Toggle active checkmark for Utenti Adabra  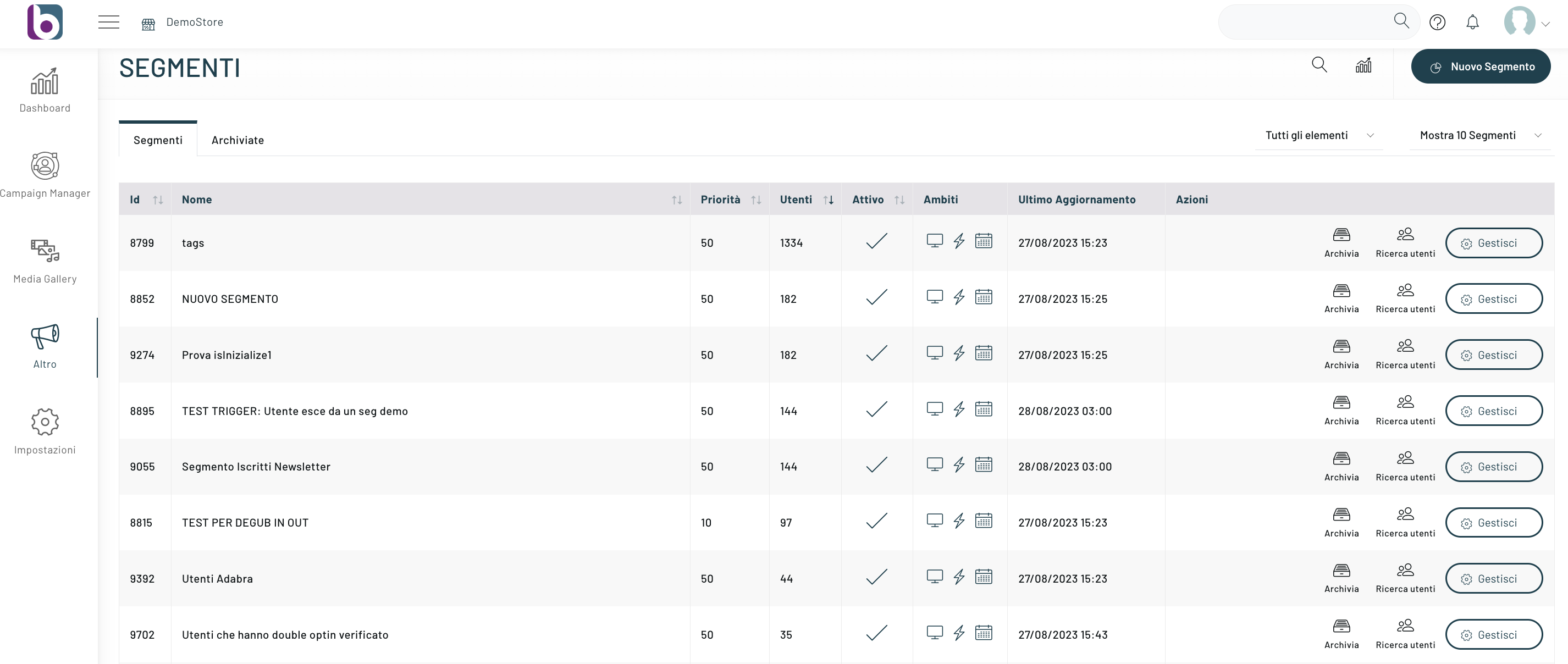coord(876,577)
